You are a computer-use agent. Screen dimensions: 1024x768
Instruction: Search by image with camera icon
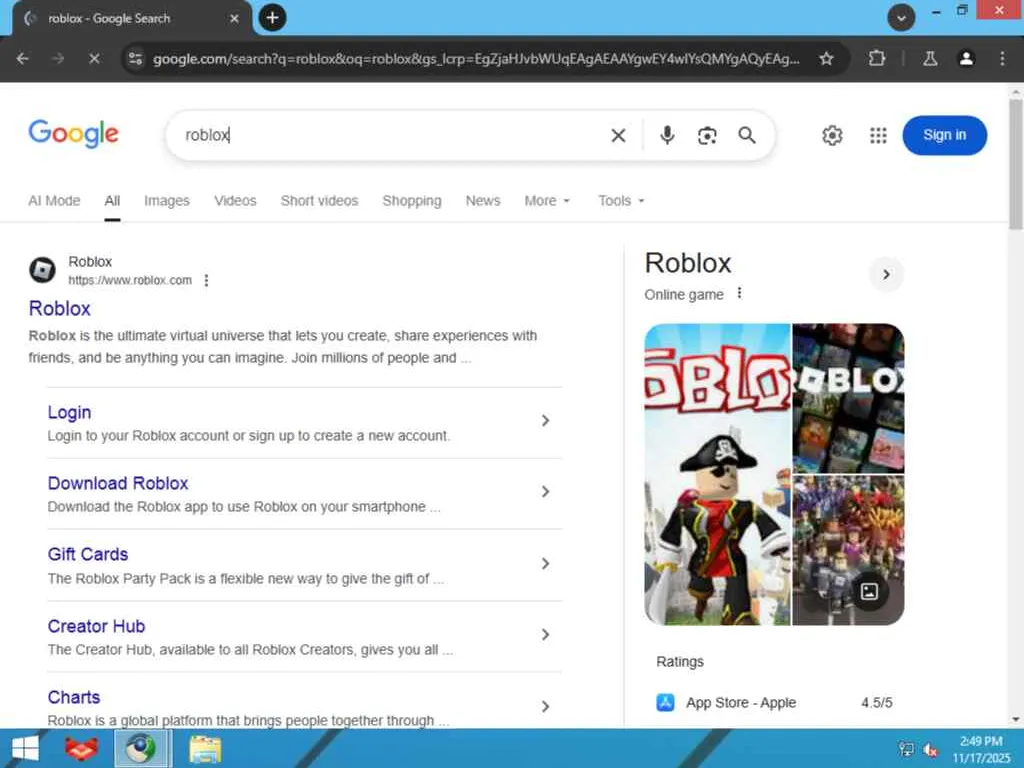tap(707, 135)
